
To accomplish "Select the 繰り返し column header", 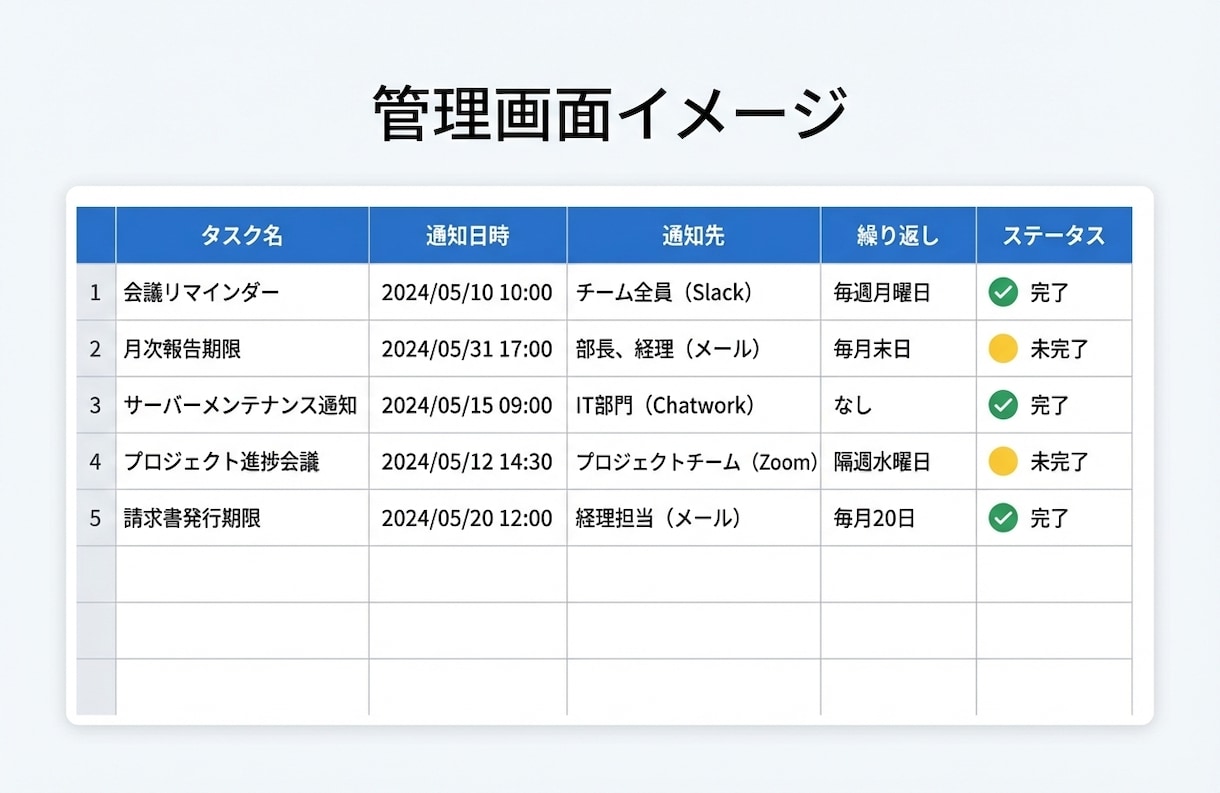I will 898,235.
